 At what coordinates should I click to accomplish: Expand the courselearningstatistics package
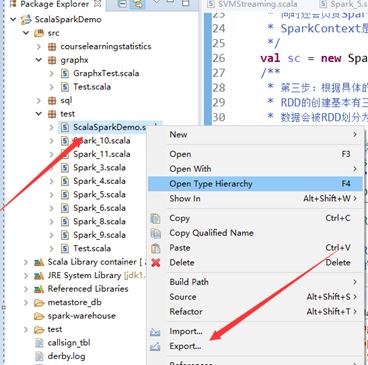tap(39, 46)
